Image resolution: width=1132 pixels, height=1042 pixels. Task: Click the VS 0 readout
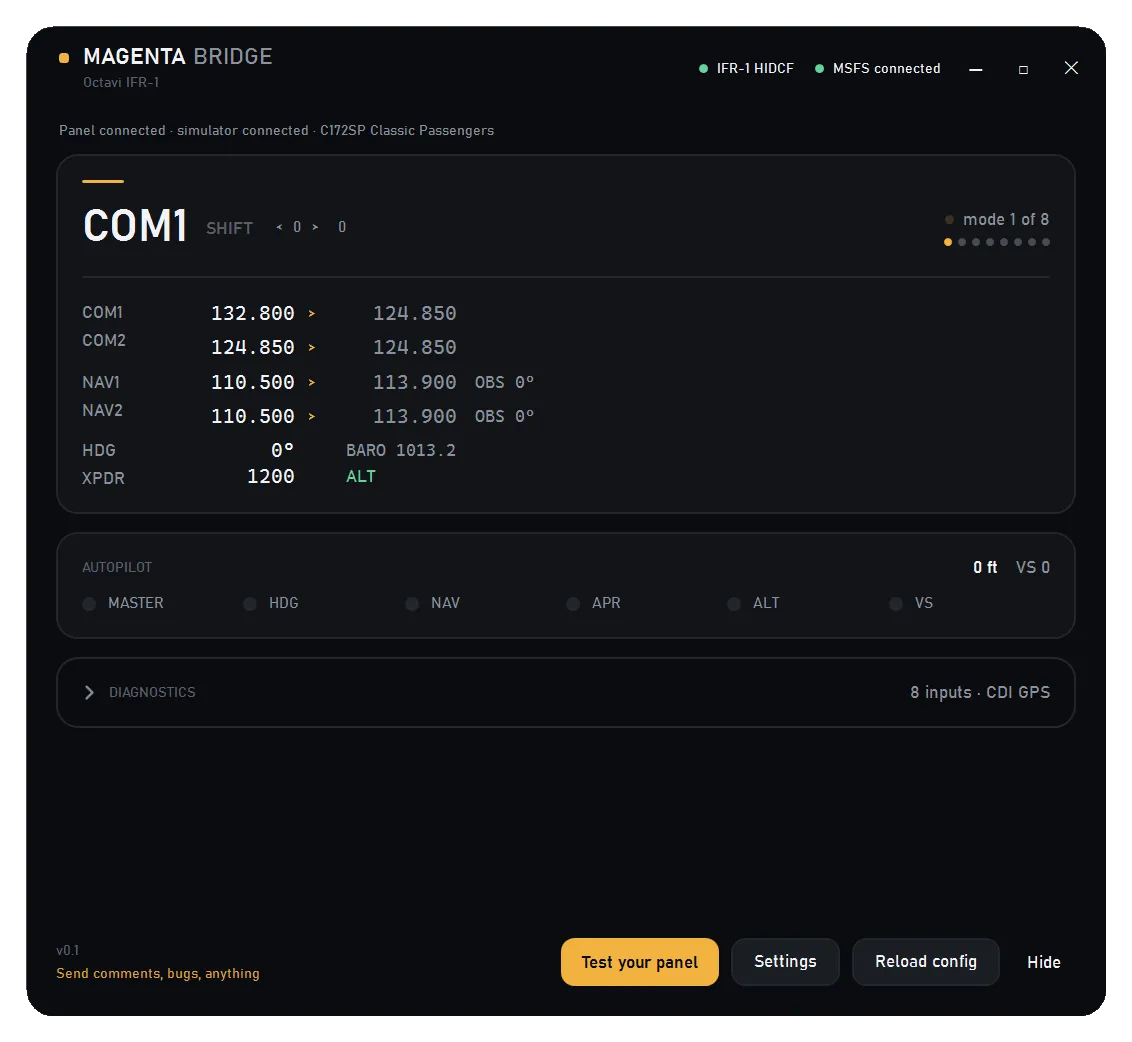[x=1033, y=568]
